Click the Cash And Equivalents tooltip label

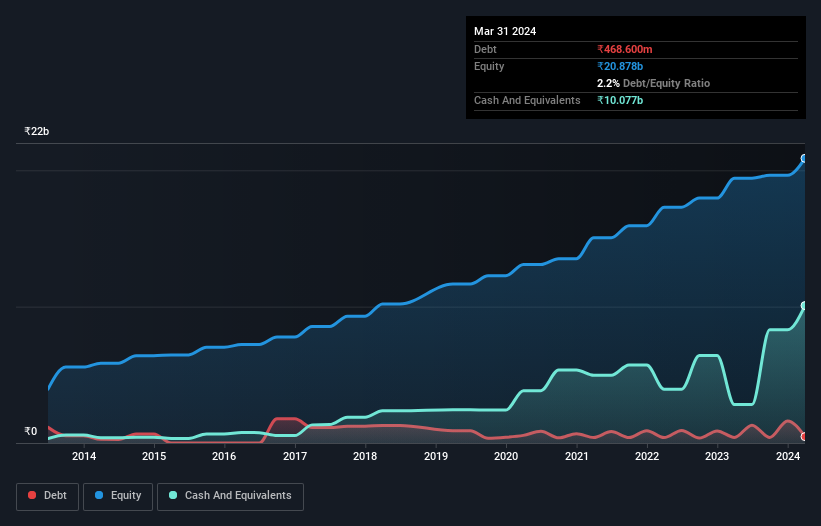pyautogui.click(x=527, y=100)
